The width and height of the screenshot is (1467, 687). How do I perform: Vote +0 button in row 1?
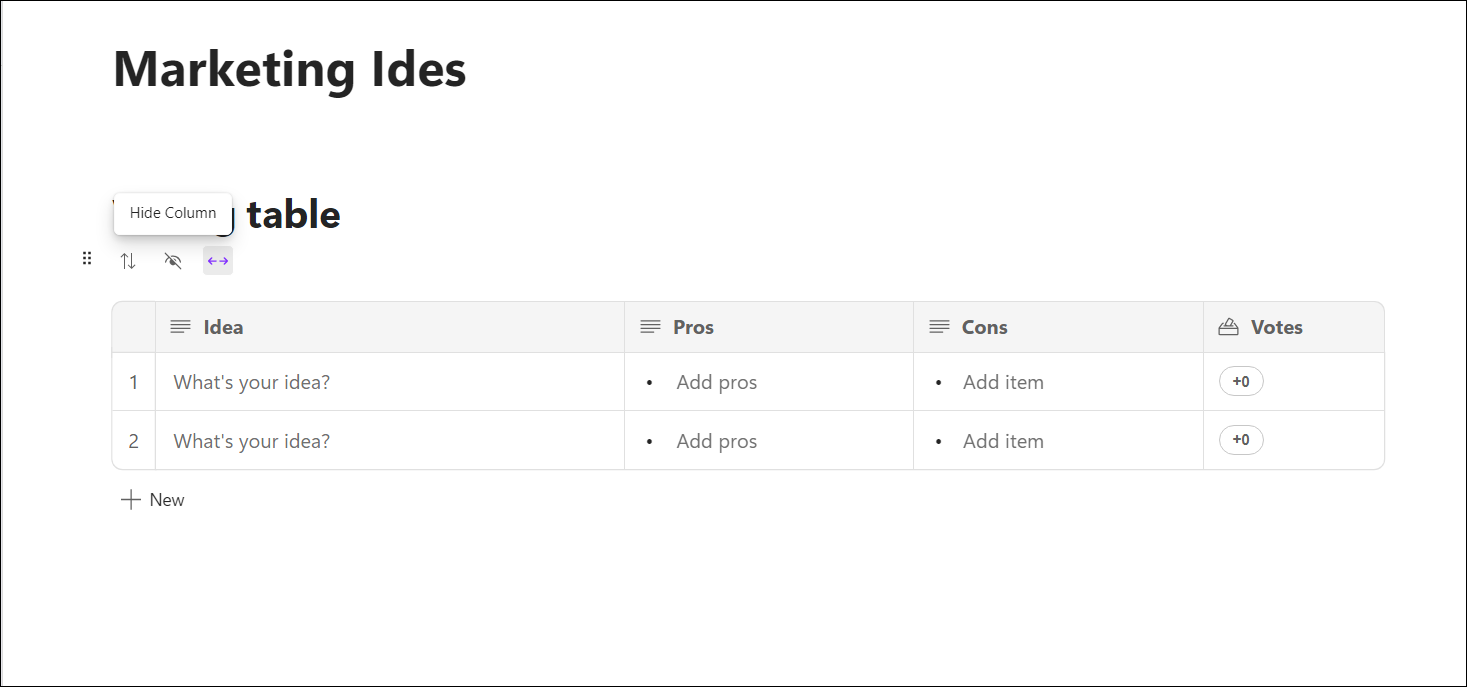1241,382
